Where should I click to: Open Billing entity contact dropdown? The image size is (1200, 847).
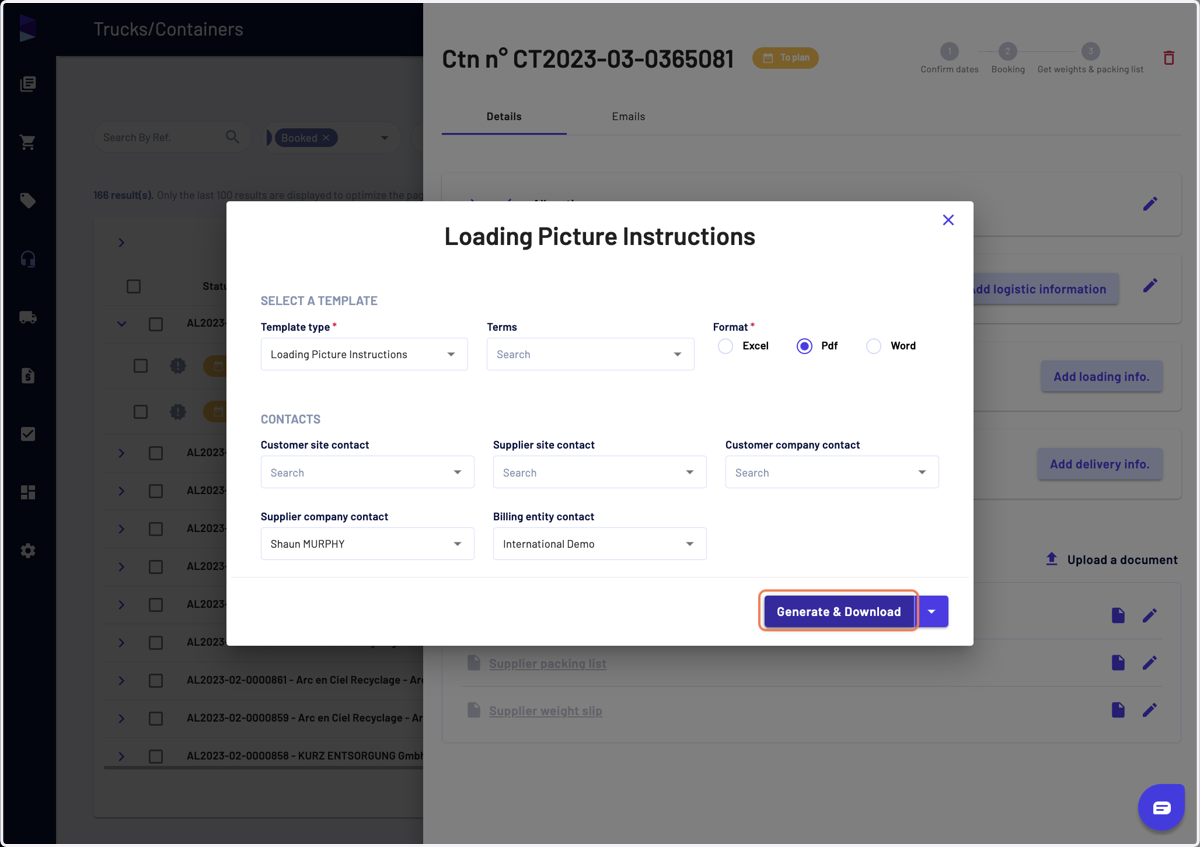tap(599, 544)
